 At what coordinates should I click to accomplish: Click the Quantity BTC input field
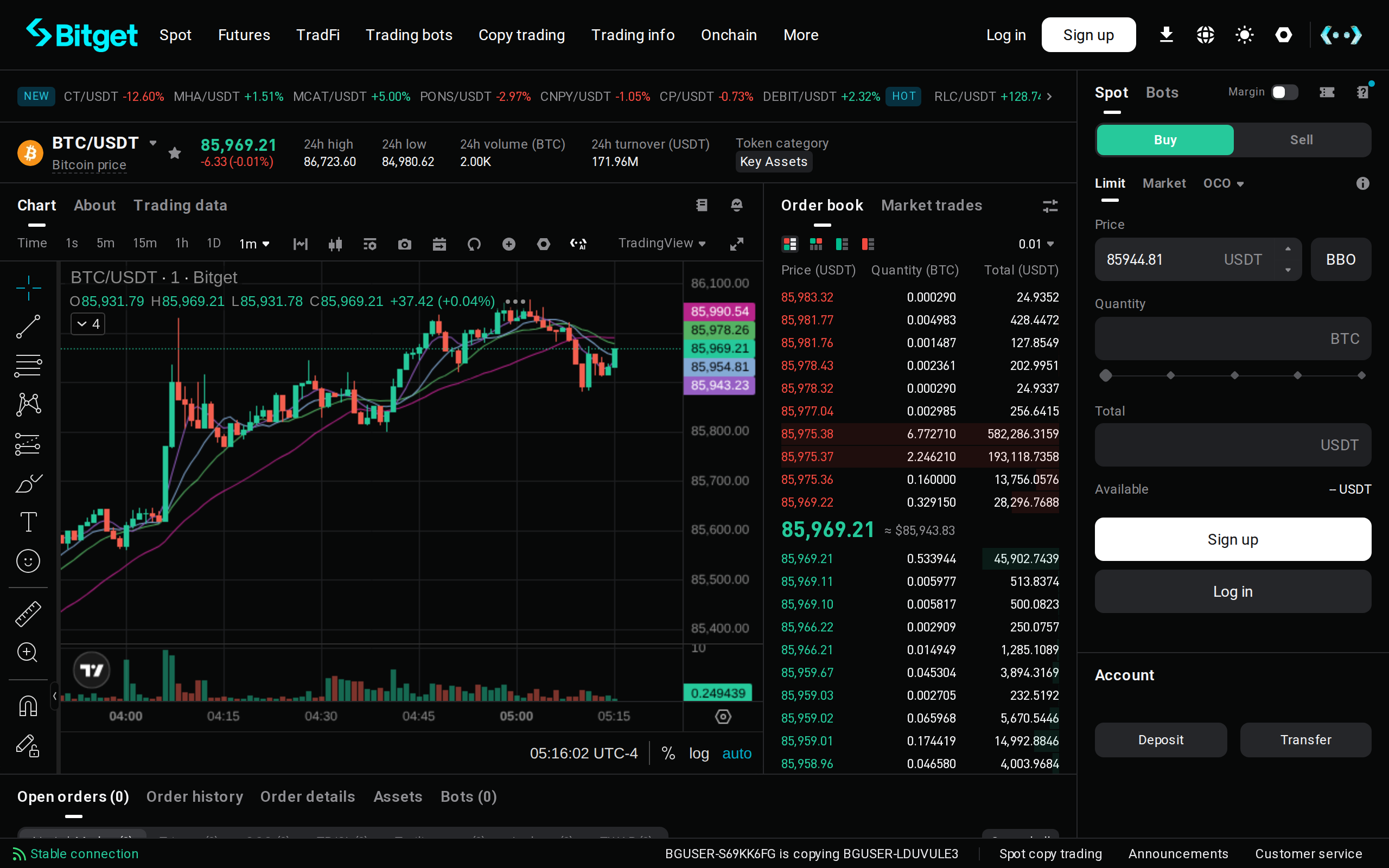[x=1232, y=339]
